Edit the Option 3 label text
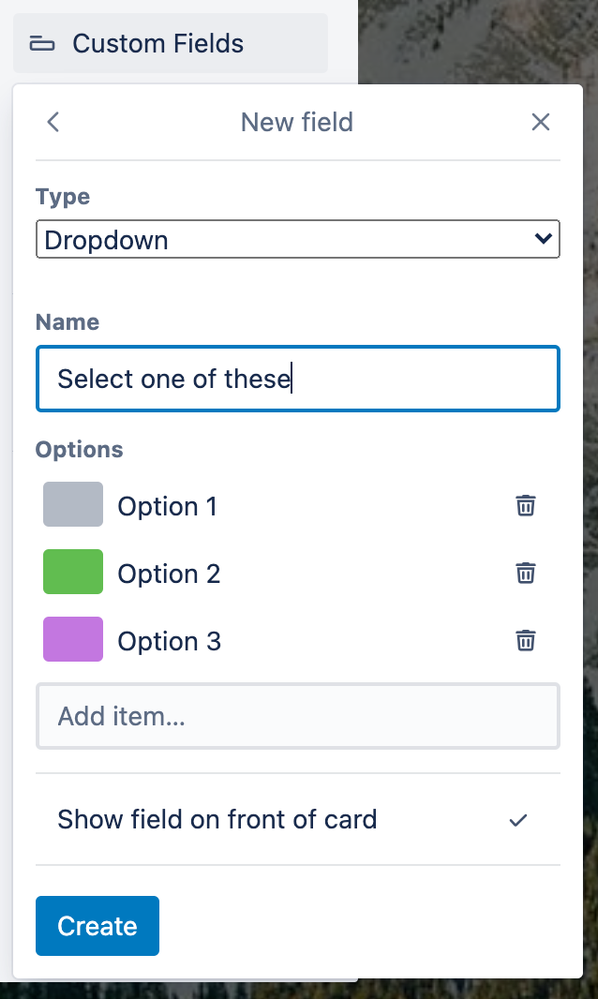598x999 pixels. tap(169, 641)
